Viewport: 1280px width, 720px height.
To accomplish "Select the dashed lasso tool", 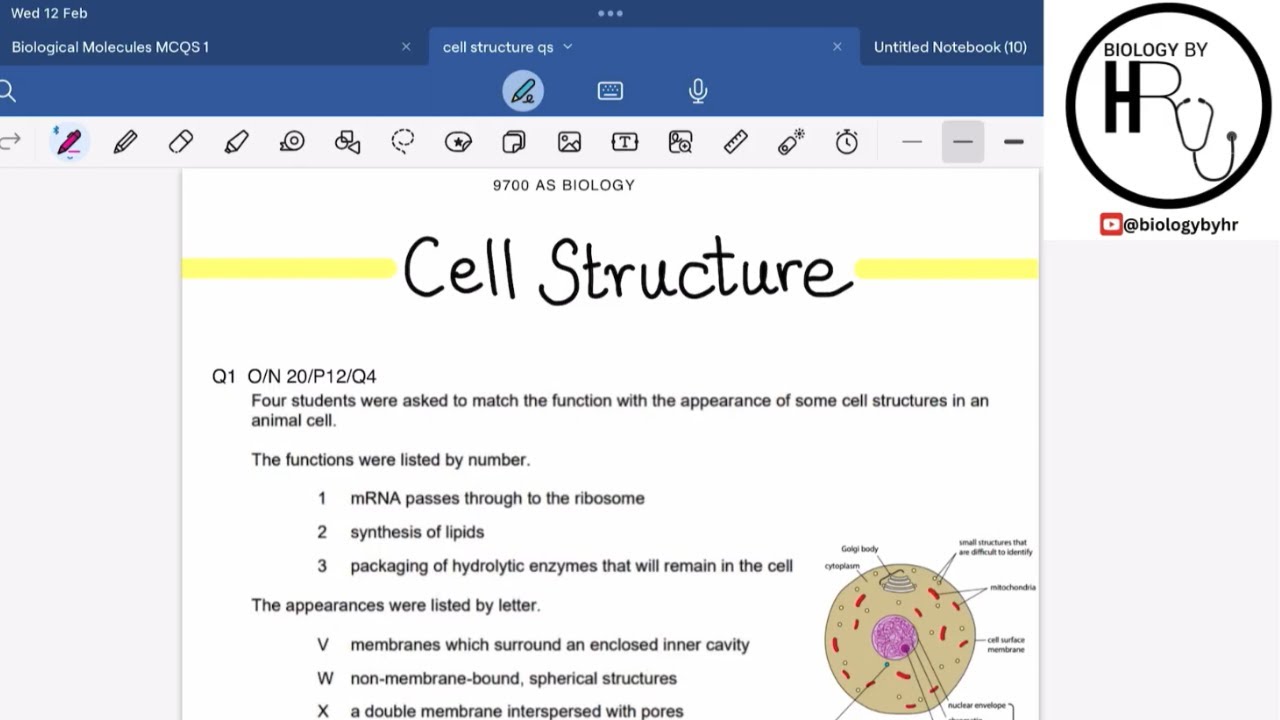I will [x=403, y=142].
